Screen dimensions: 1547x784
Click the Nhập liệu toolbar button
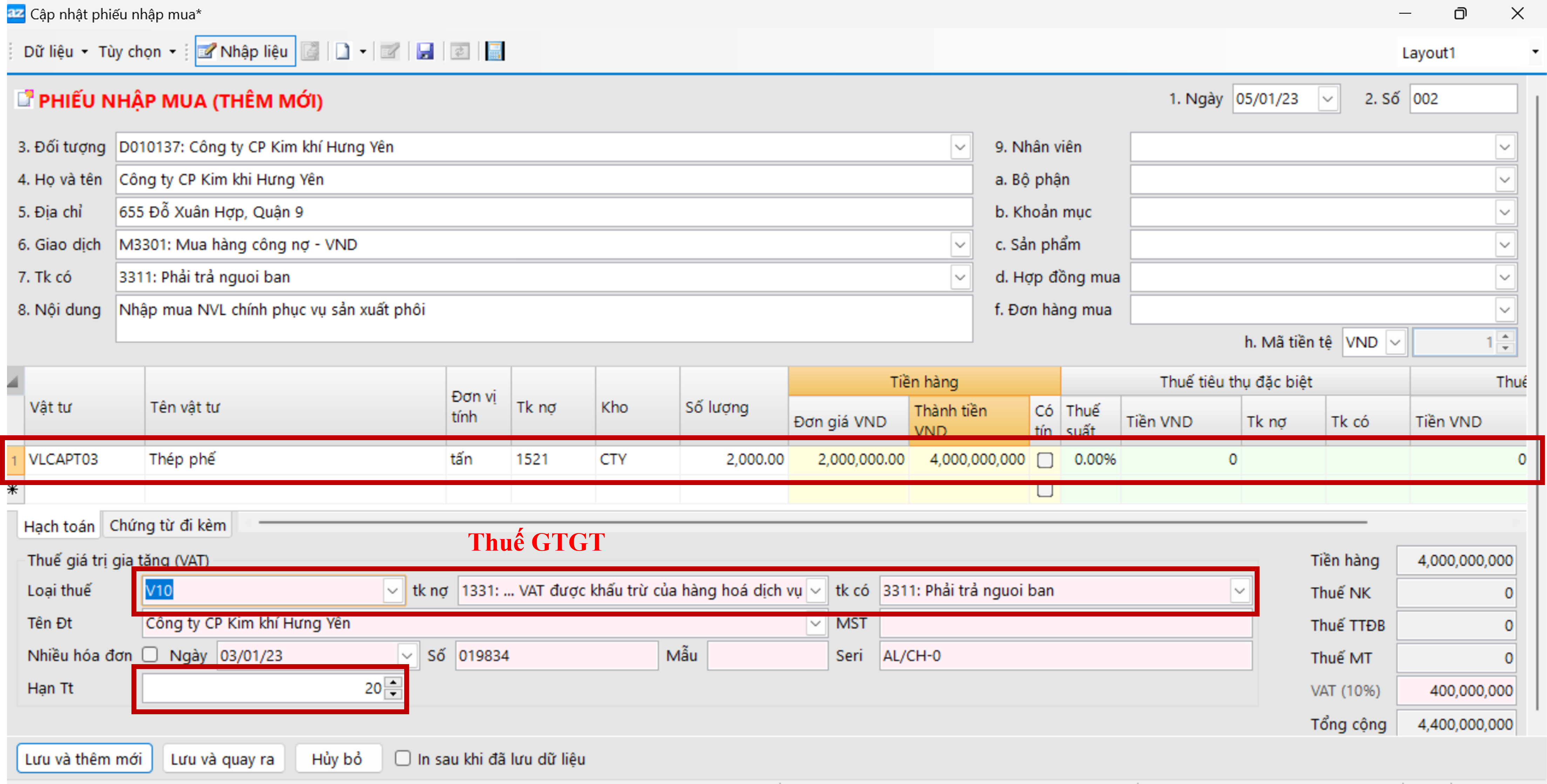point(244,52)
